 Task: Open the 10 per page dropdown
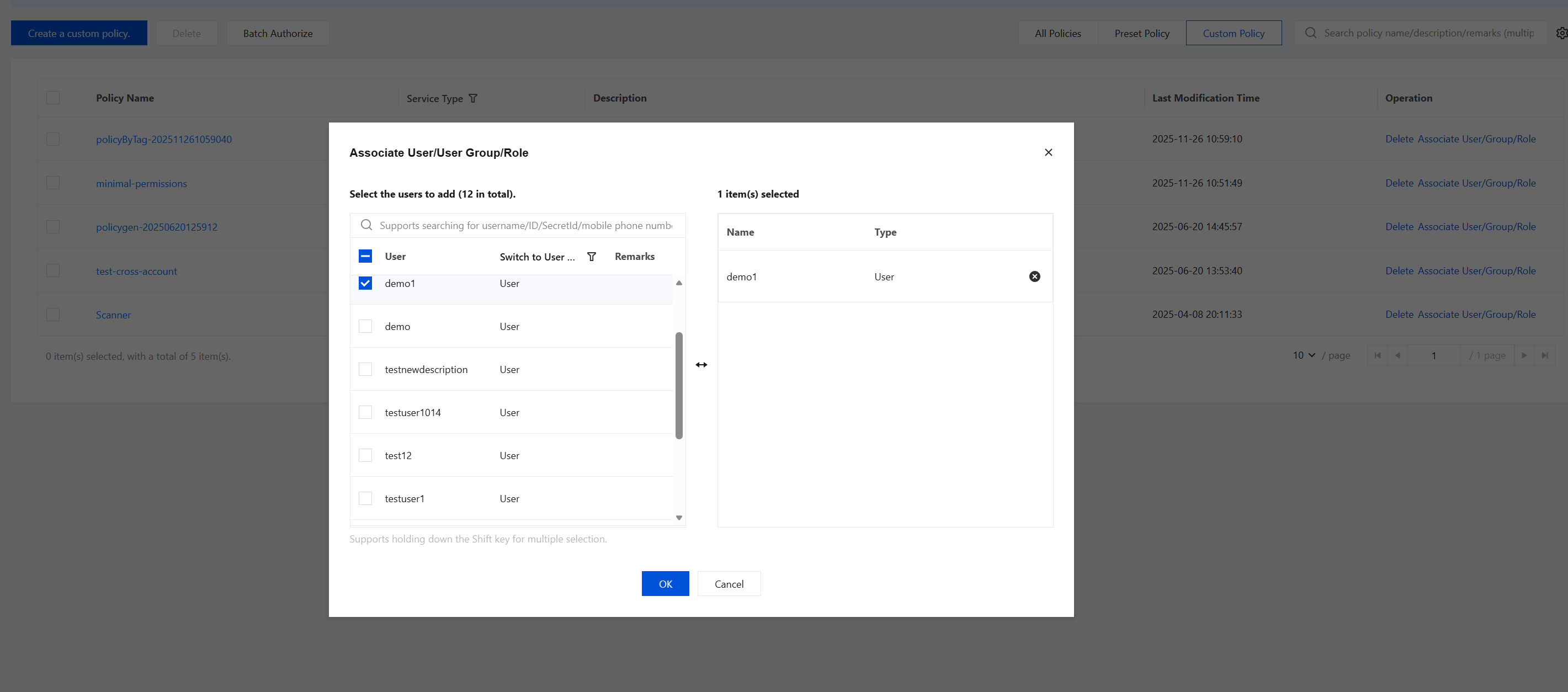click(1304, 355)
